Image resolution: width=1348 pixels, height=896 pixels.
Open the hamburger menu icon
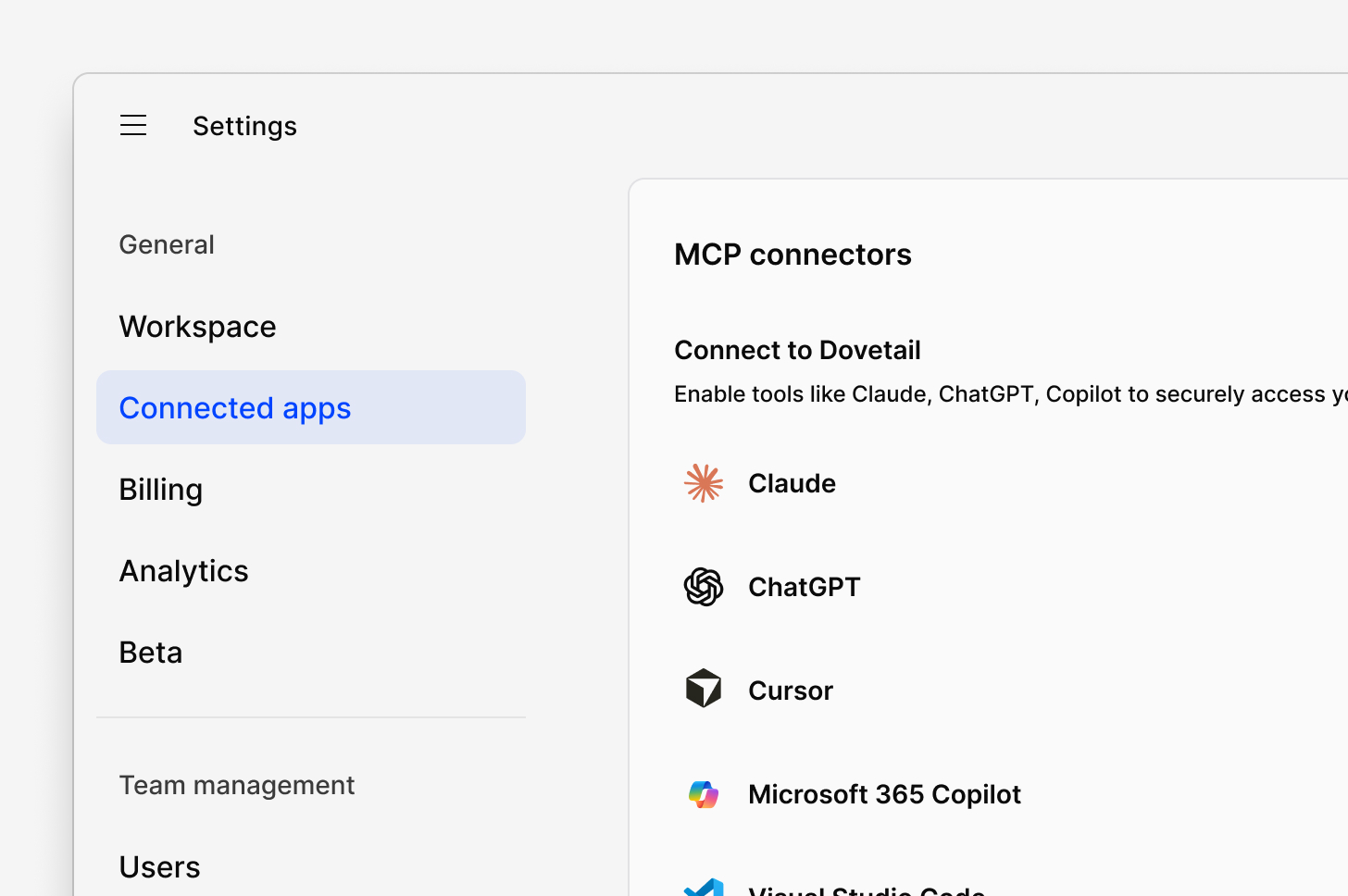click(133, 125)
